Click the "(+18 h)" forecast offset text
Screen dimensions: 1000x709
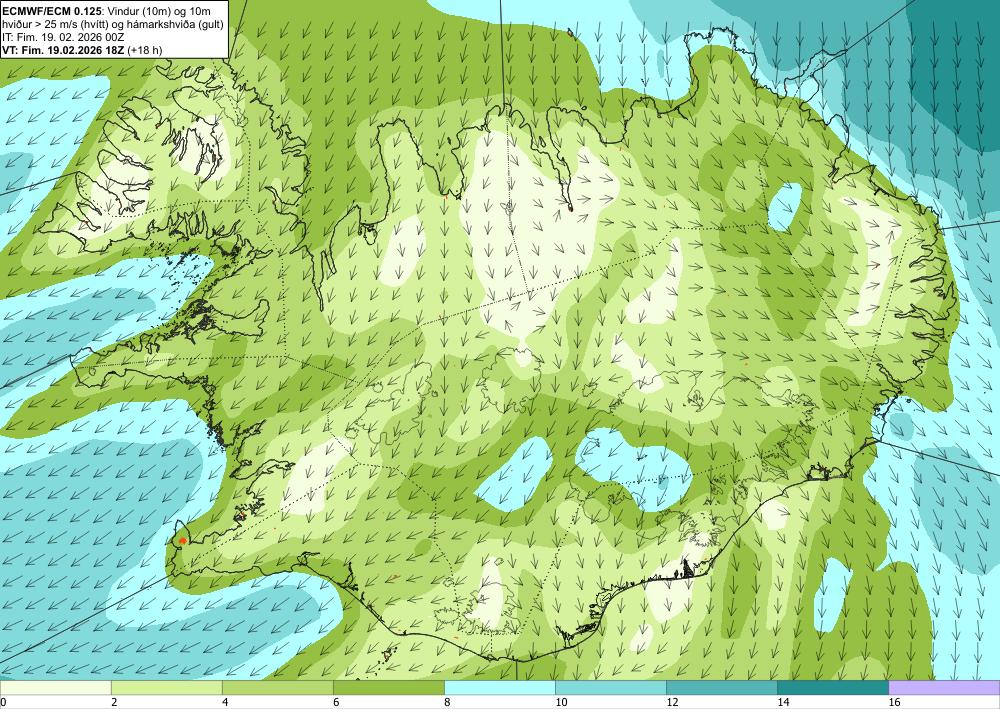click(145, 50)
